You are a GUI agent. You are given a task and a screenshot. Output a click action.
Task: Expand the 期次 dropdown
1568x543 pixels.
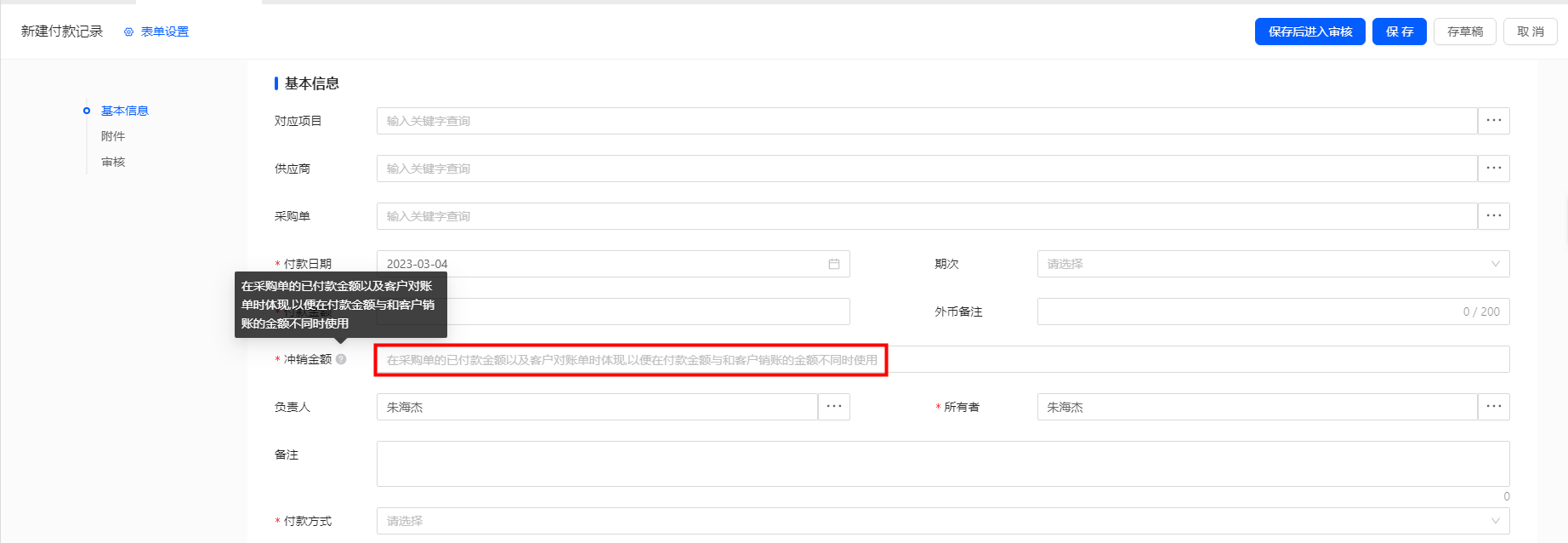click(1273, 264)
